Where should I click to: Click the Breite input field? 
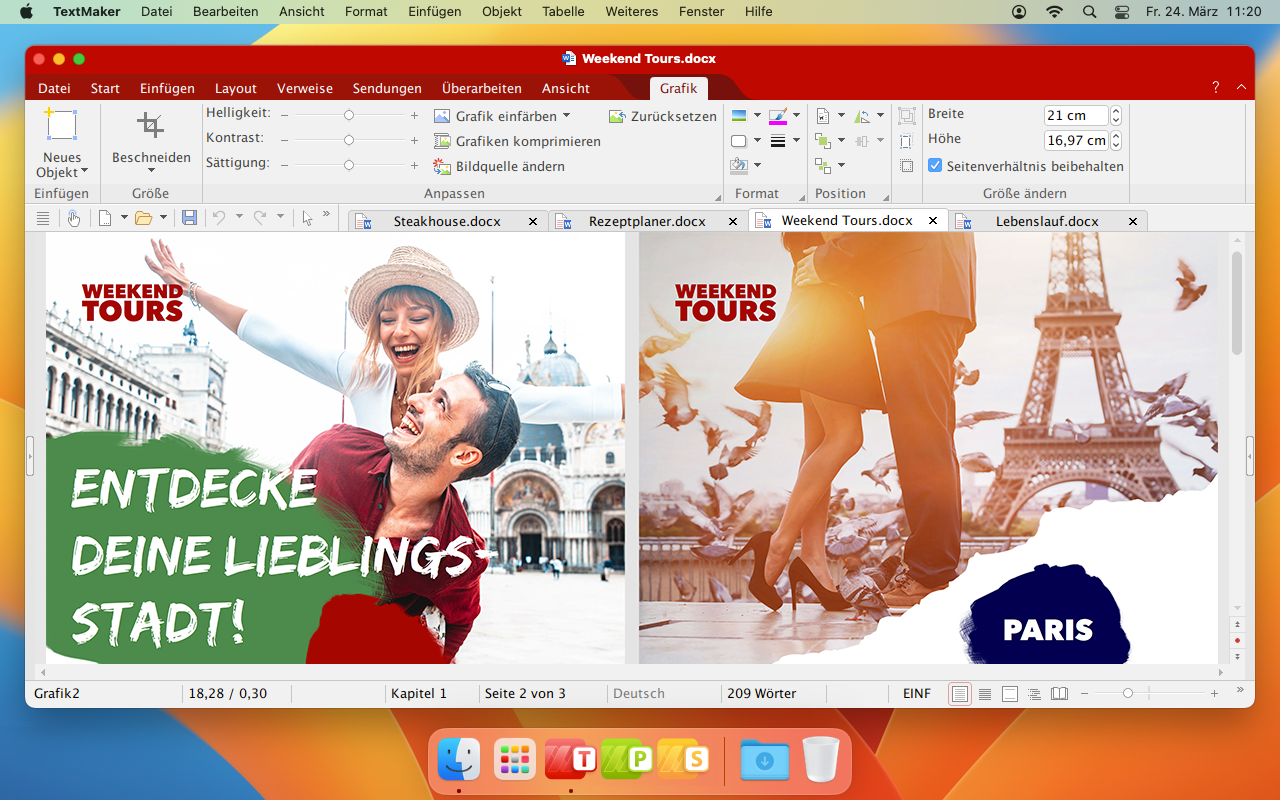tap(1076, 115)
